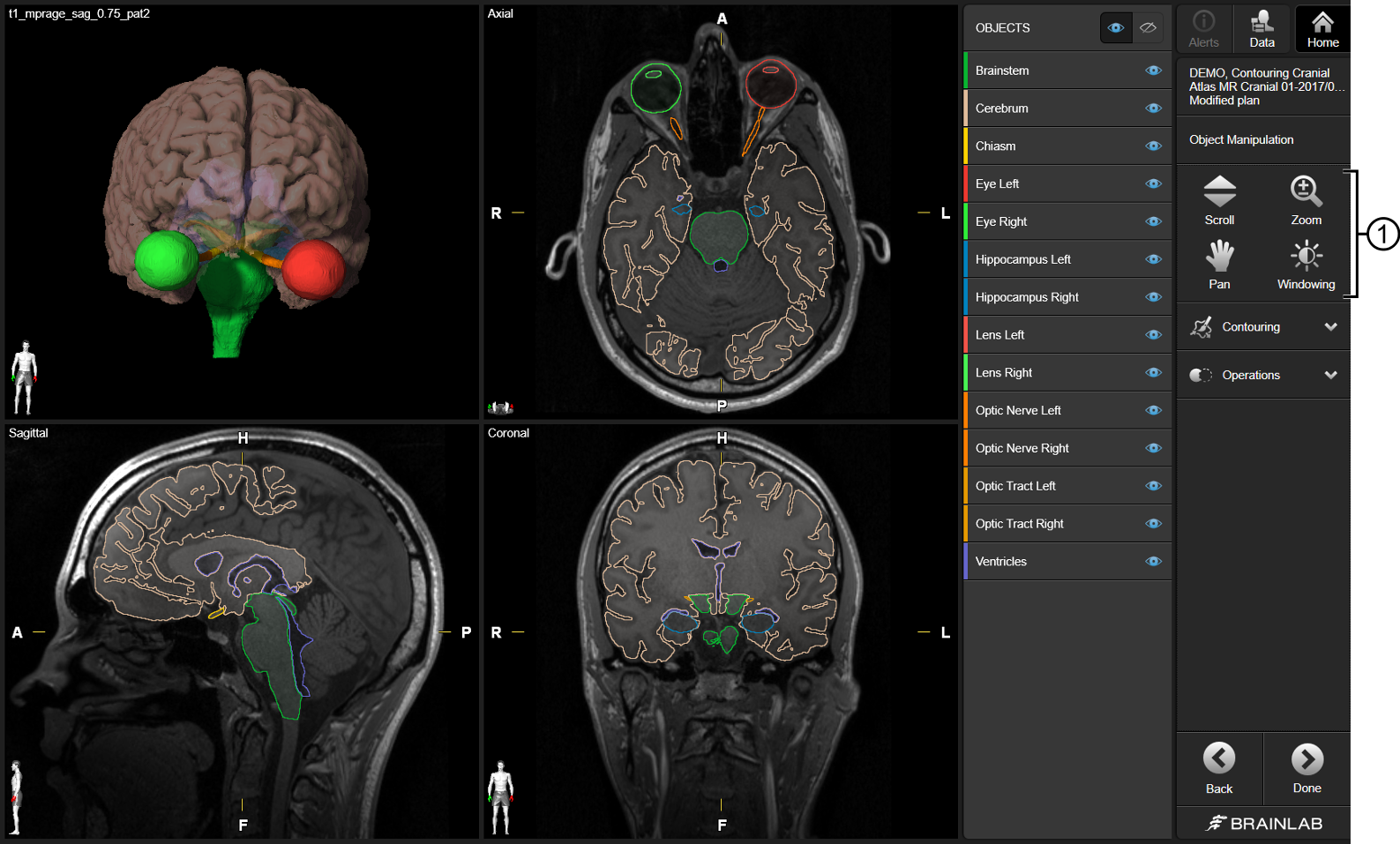Select Chiasm object row
This screenshot has width=1400, height=844.
(1067, 146)
